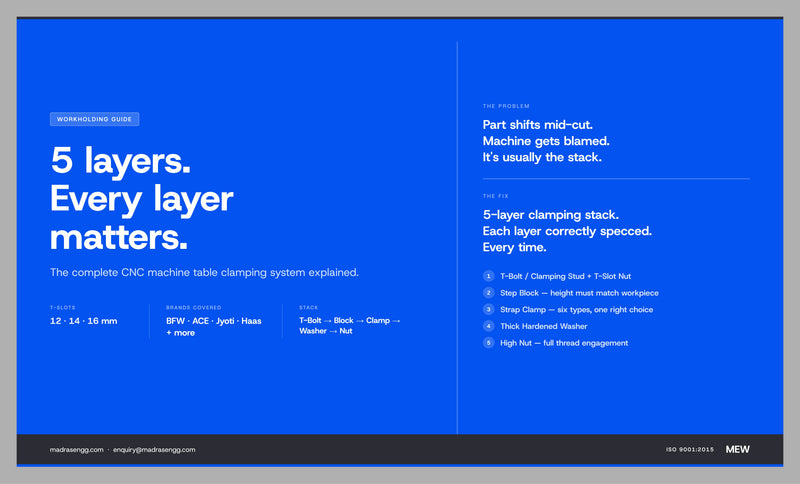Click THE FIX heading label

tap(495, 196)
